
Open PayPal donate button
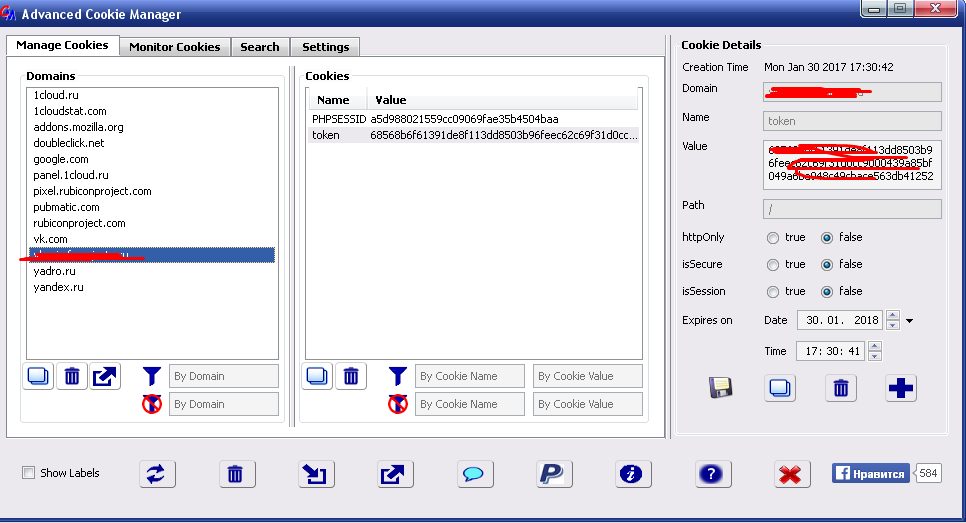pyautogui.click(x=554, y=474)
